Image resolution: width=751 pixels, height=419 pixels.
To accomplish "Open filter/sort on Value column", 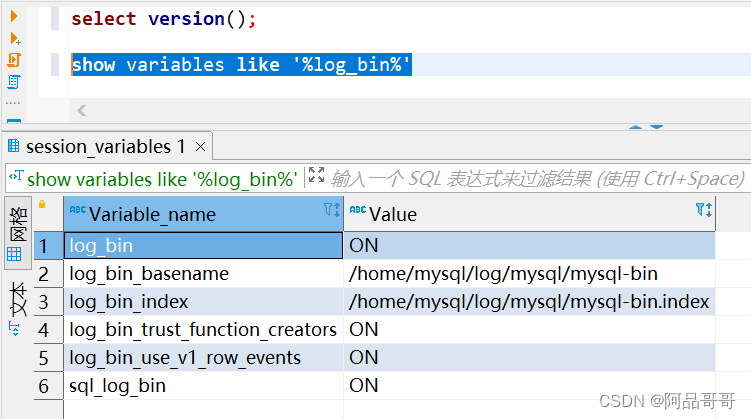I will (x=704, y=210).
